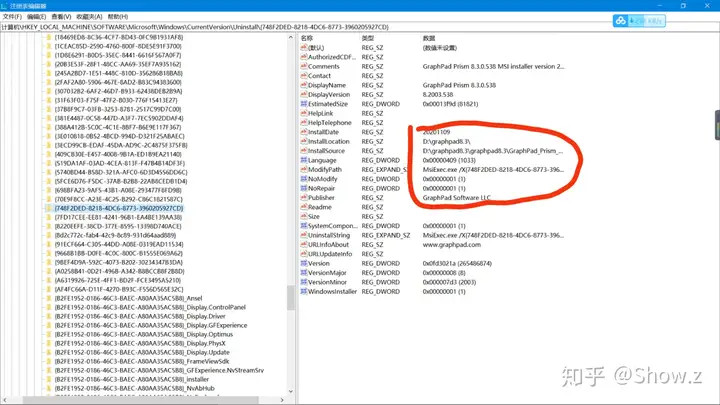Click REG_EXPAND_SZ type of UninstallString row
The image size is (720, 405).
[386, 235]
